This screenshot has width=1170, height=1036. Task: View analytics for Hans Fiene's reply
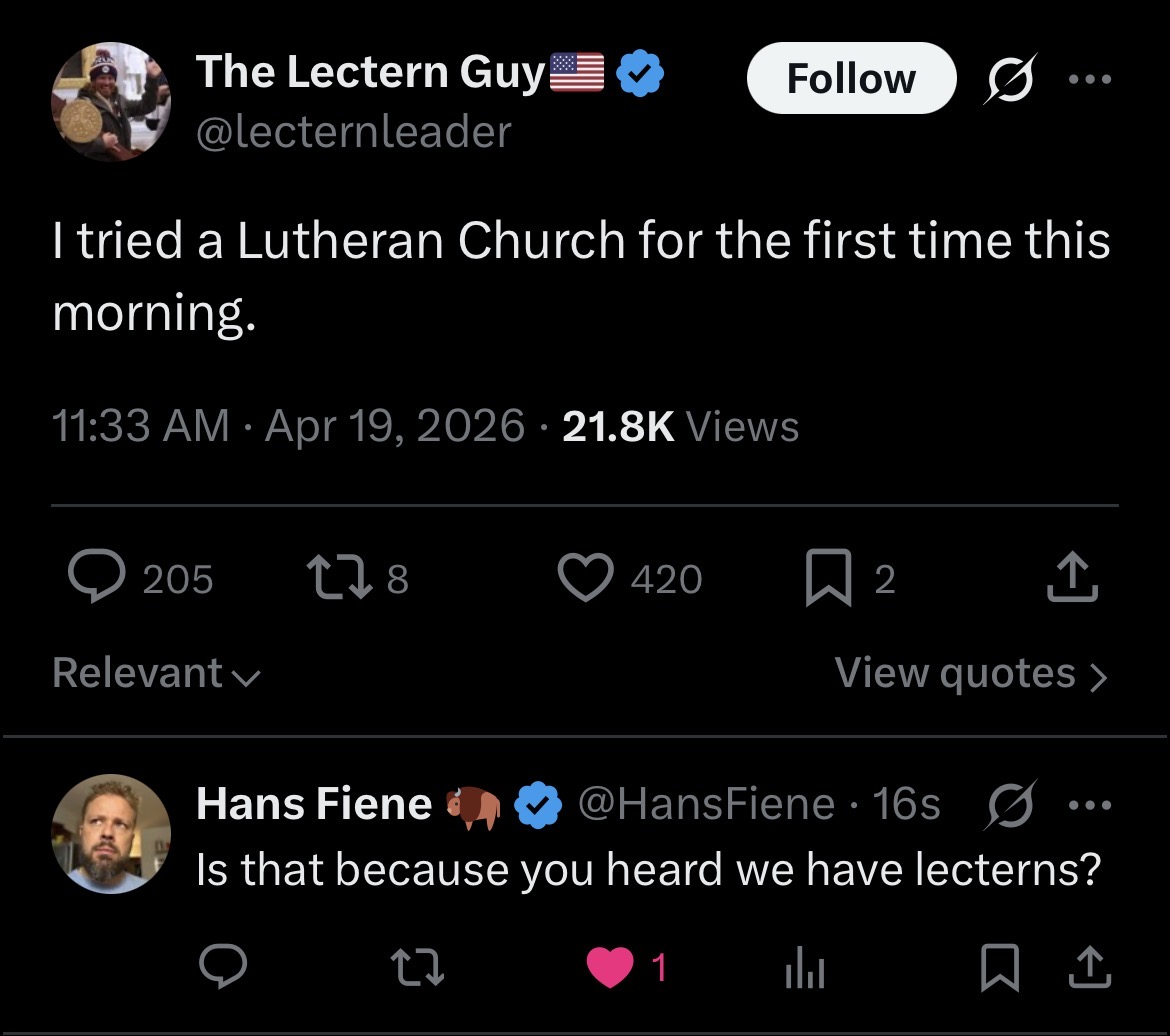coord(804,968)
